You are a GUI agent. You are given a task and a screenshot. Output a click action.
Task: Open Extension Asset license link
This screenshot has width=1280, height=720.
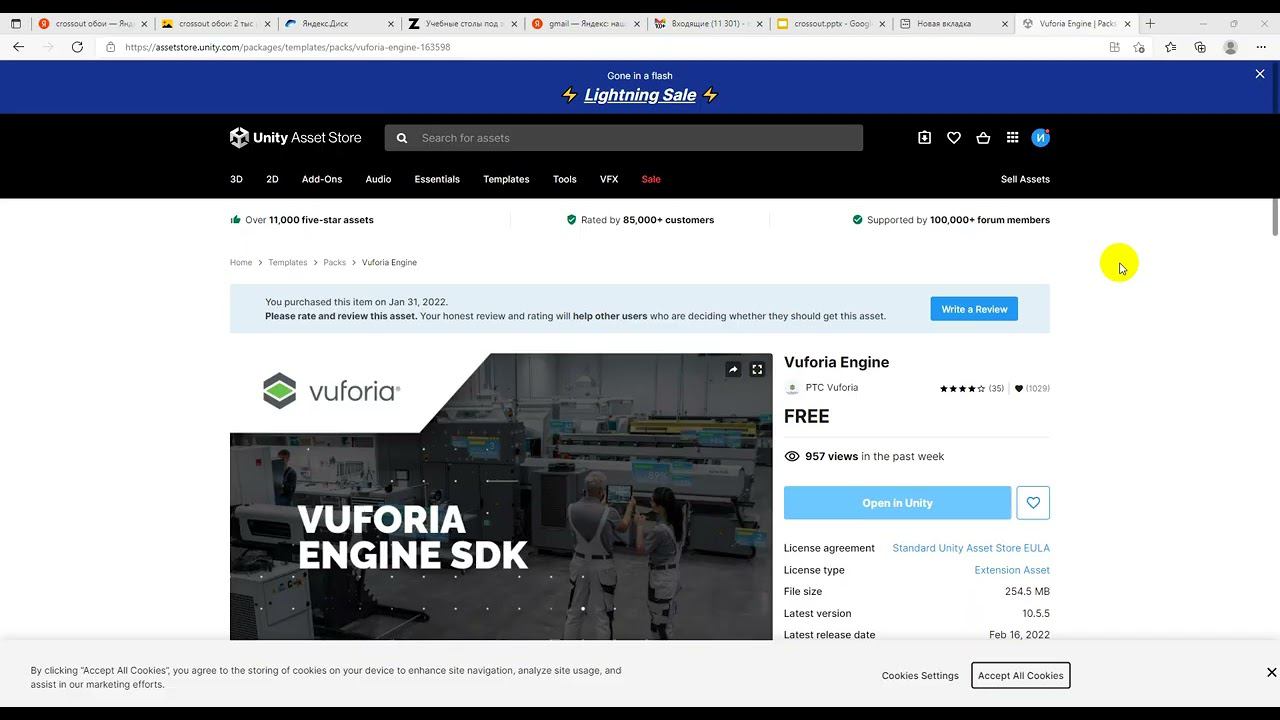tap(1012, 570)
